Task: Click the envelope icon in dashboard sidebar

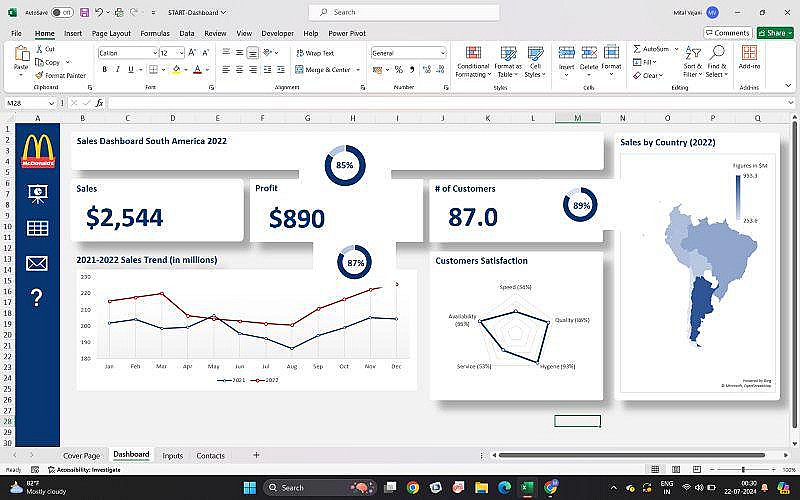Action: (37, 263)
